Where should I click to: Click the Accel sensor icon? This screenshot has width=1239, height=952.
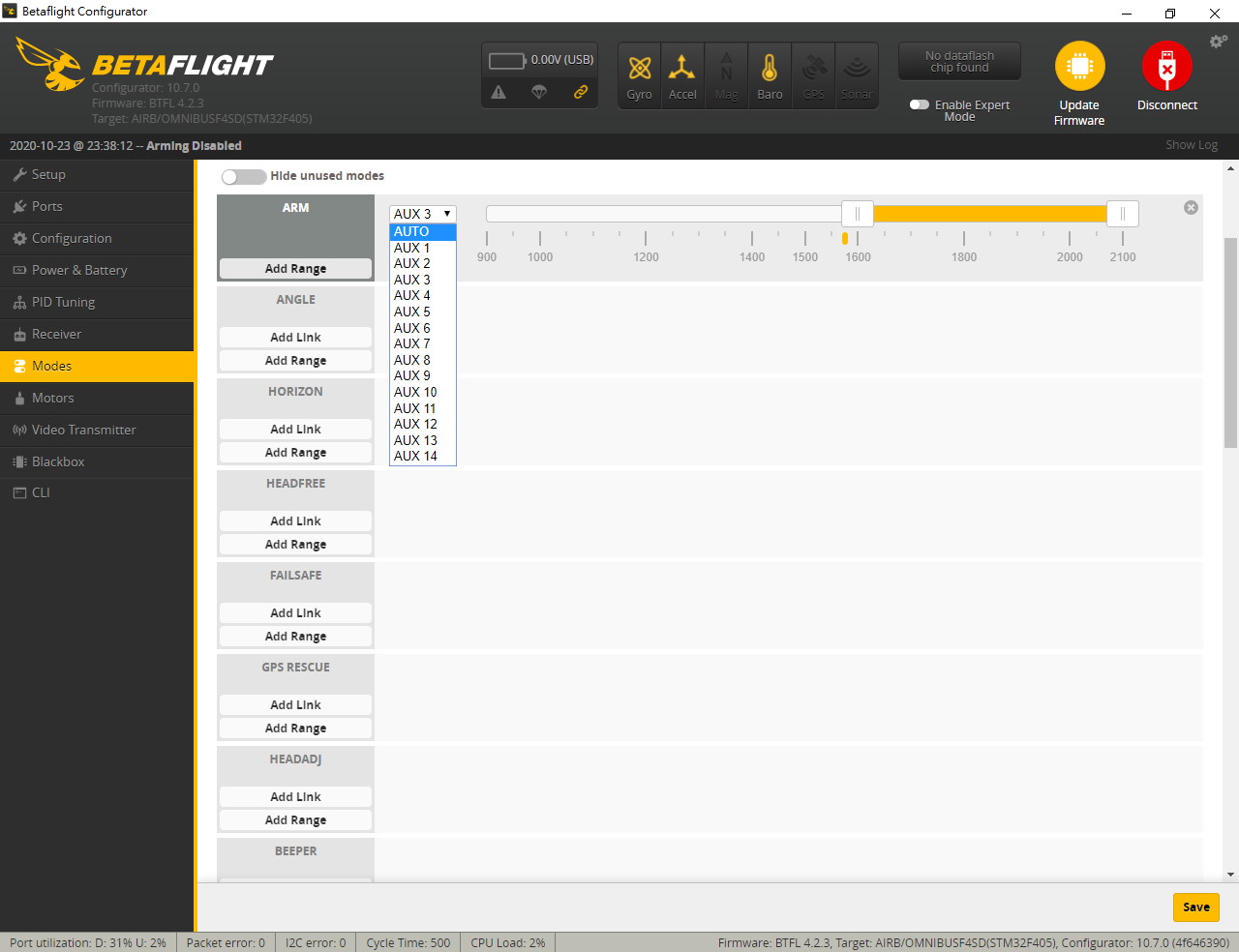682,74
